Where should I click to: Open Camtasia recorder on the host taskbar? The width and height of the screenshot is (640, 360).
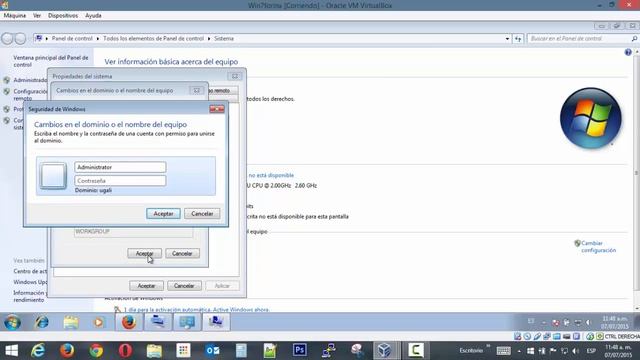coord(416,350)
